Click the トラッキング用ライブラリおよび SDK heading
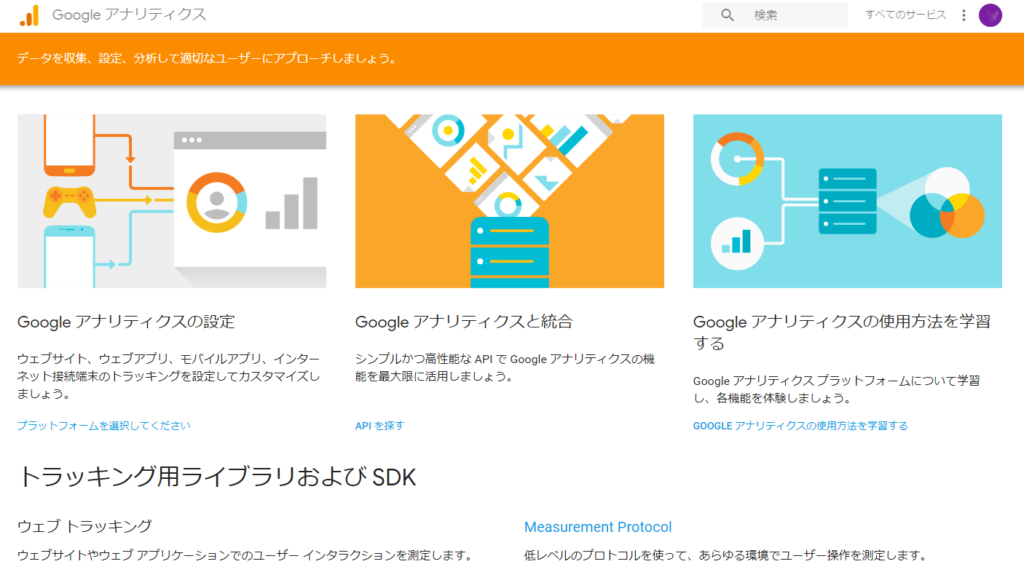 [217, 477]
